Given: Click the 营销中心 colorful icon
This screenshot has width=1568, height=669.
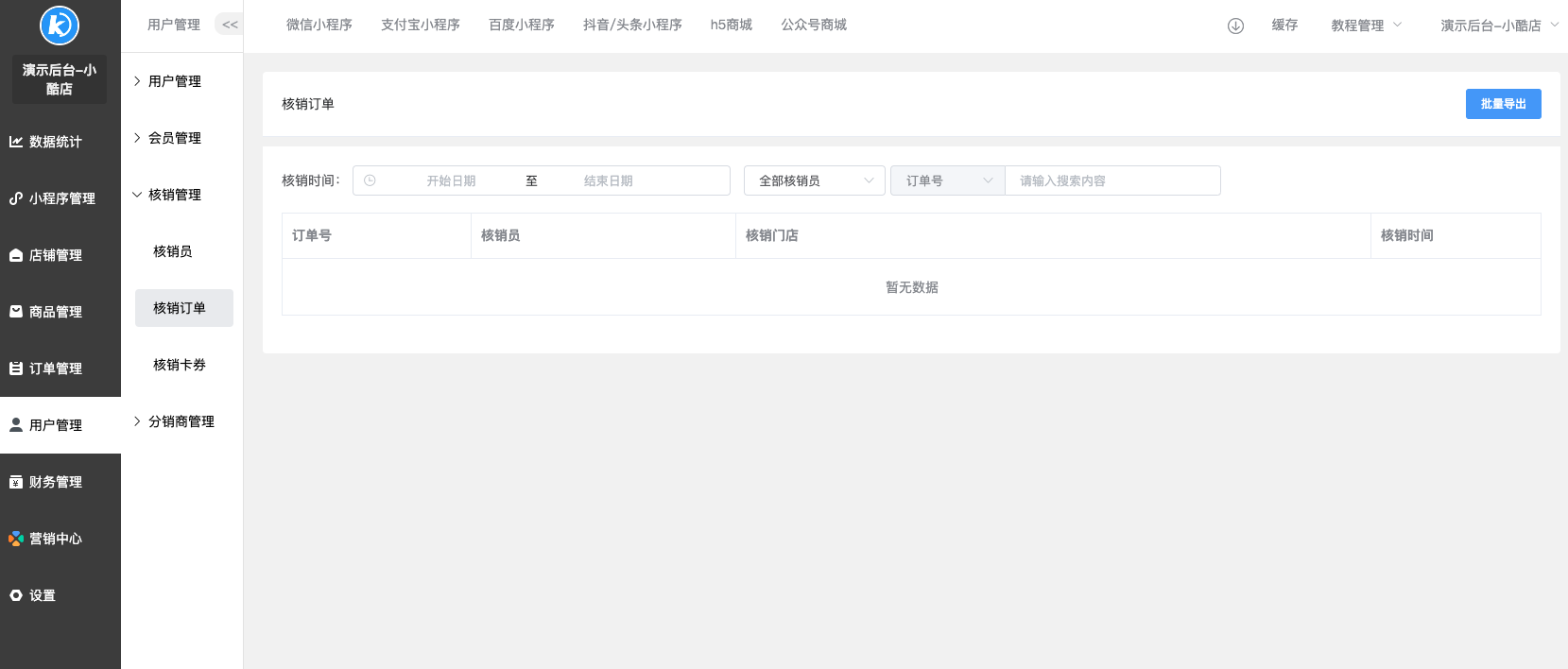Looking at the screenshot, I should [16, 539].
